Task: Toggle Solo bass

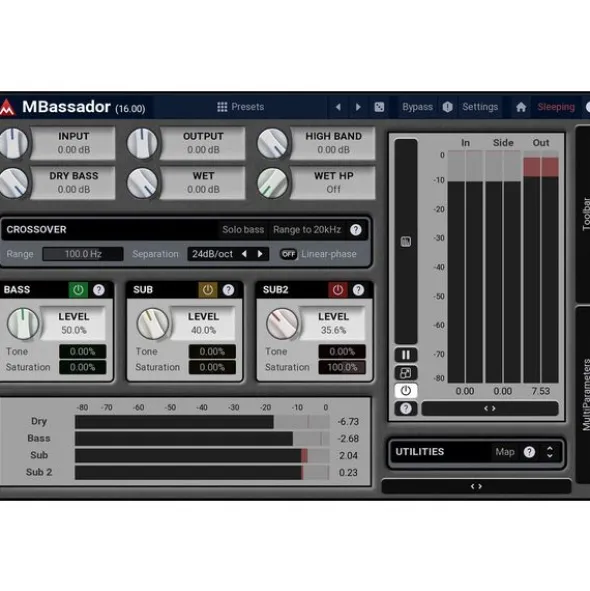Action: 243,230
